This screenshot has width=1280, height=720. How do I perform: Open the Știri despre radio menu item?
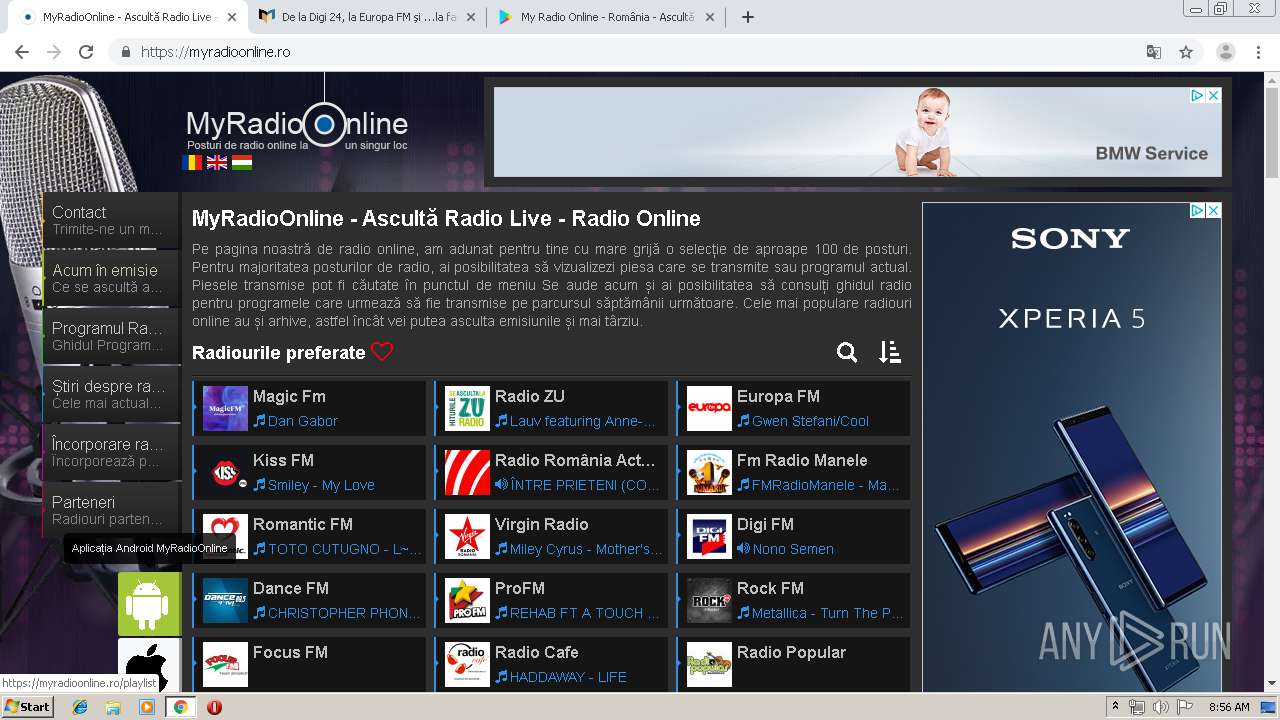(110, 394)
